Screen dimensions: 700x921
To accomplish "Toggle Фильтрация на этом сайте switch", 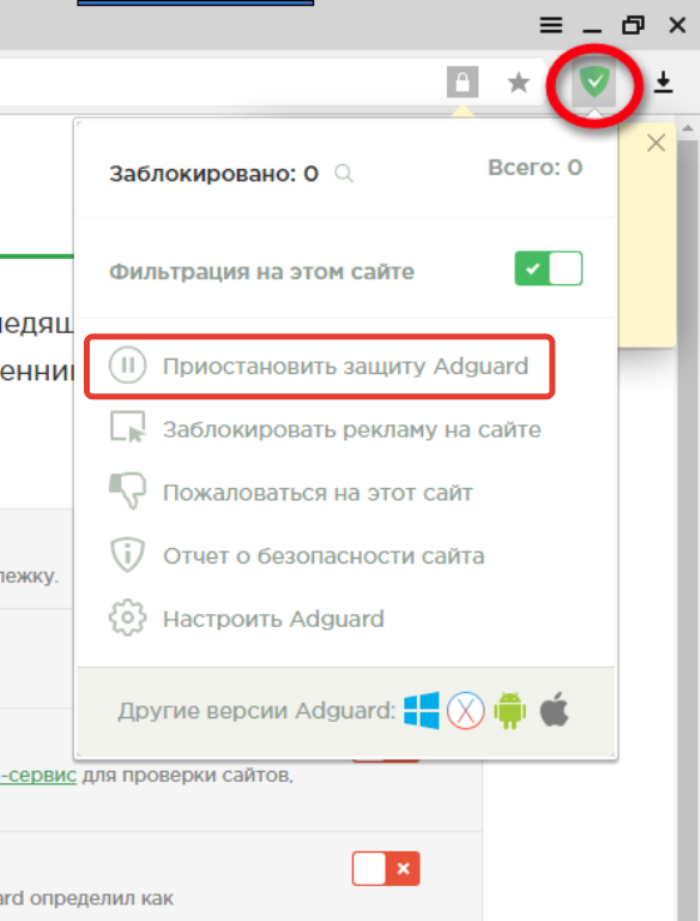I will coord(548,268).
